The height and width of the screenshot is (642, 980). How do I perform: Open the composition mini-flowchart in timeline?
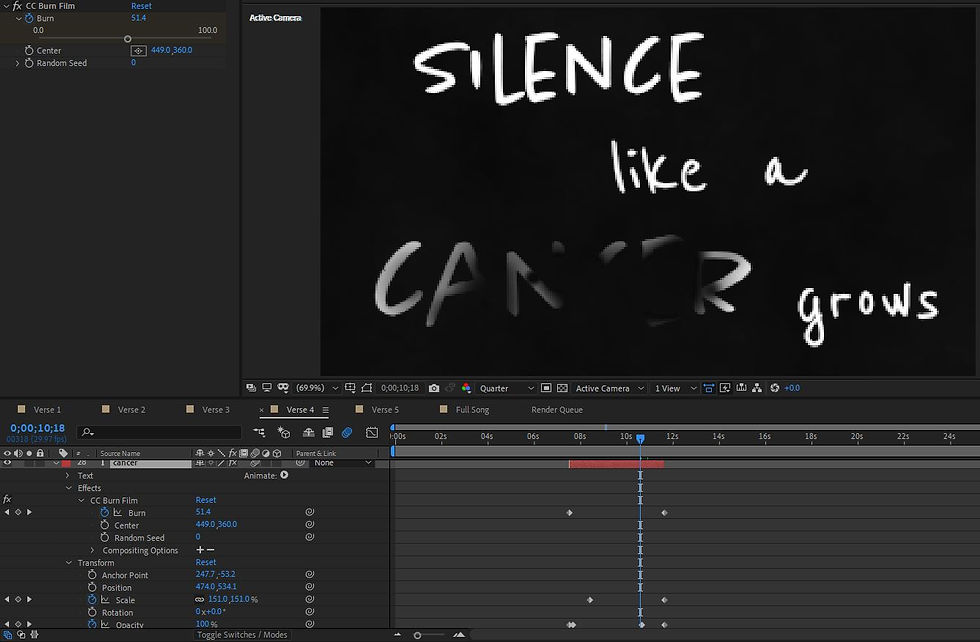(259, 432)
